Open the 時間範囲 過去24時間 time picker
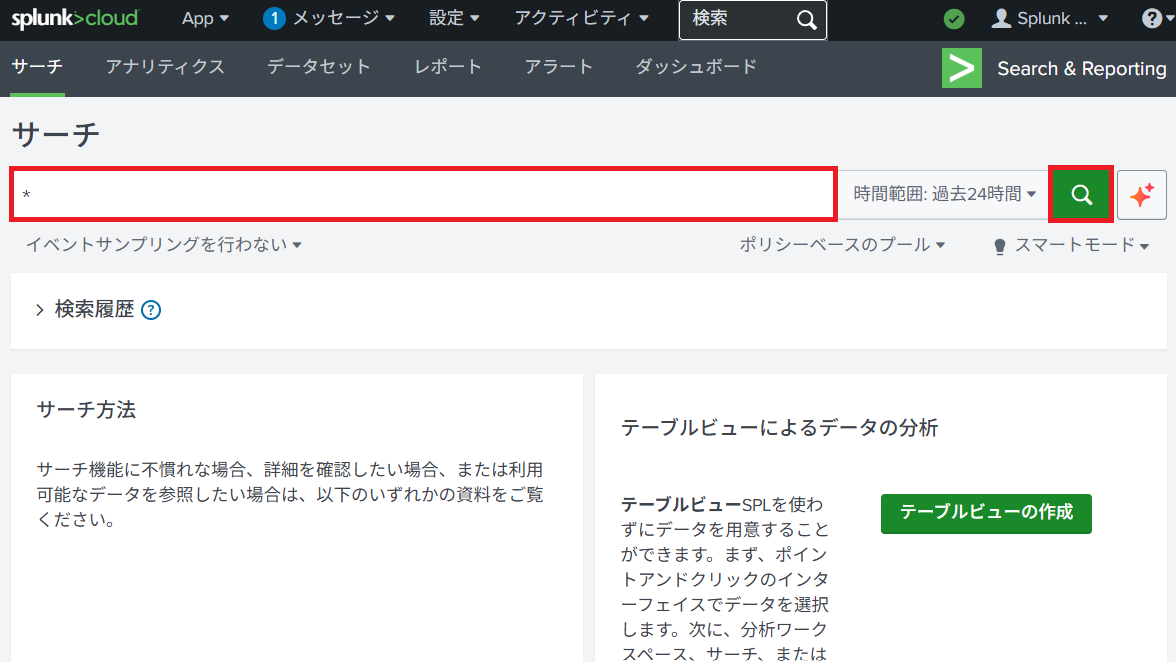The image size is (1176, 662). pos(943,194)
